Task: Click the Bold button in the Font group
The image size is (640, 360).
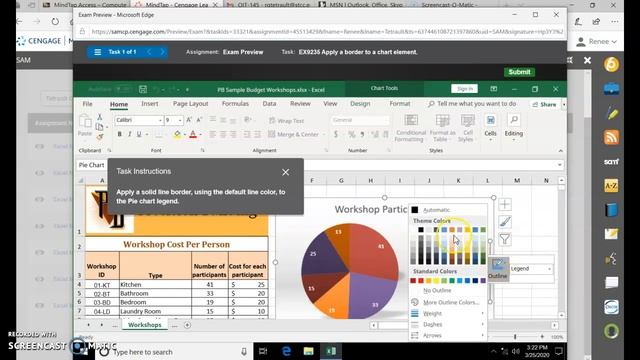Action: (x=119, y=134)
